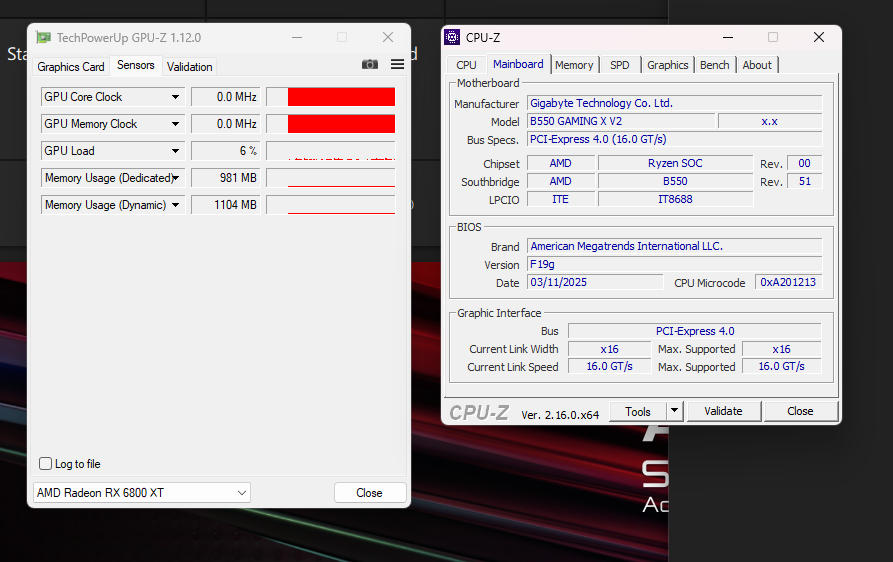893x562 pixels.
Task: Close the CPU-Z window with X
Action: click(x=819, y=37)
